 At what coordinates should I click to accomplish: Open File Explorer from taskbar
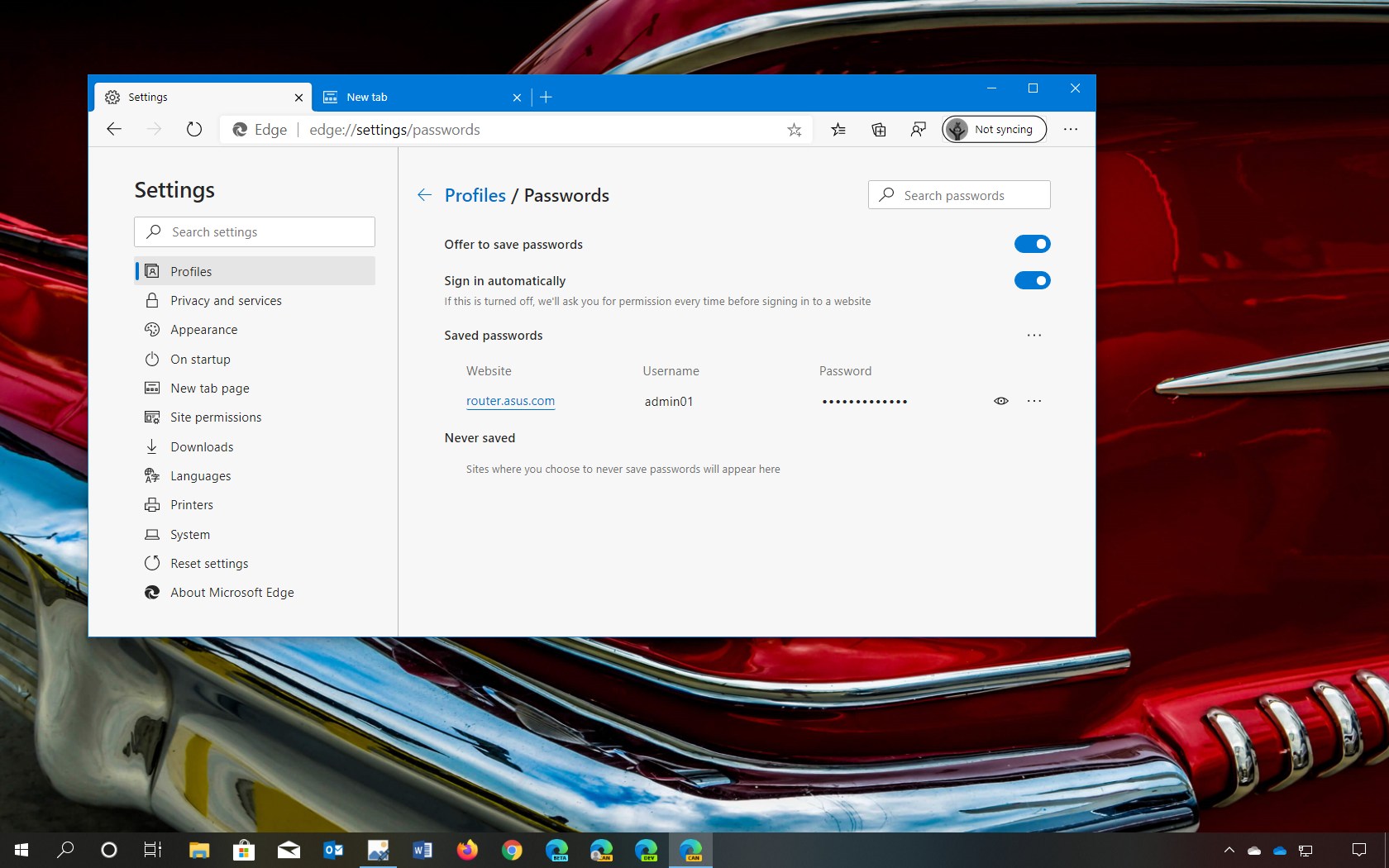click(x=199, y=850)
